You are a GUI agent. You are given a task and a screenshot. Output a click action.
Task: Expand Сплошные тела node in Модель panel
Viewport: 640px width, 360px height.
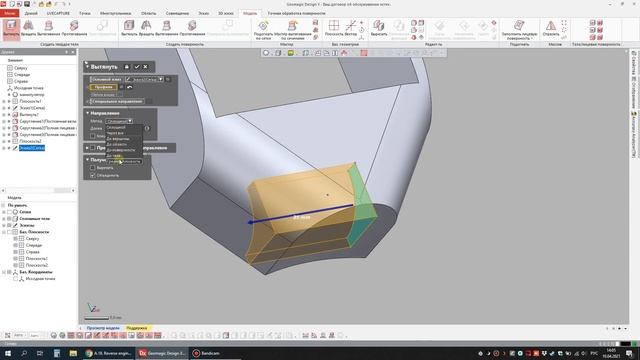[4, 219]
